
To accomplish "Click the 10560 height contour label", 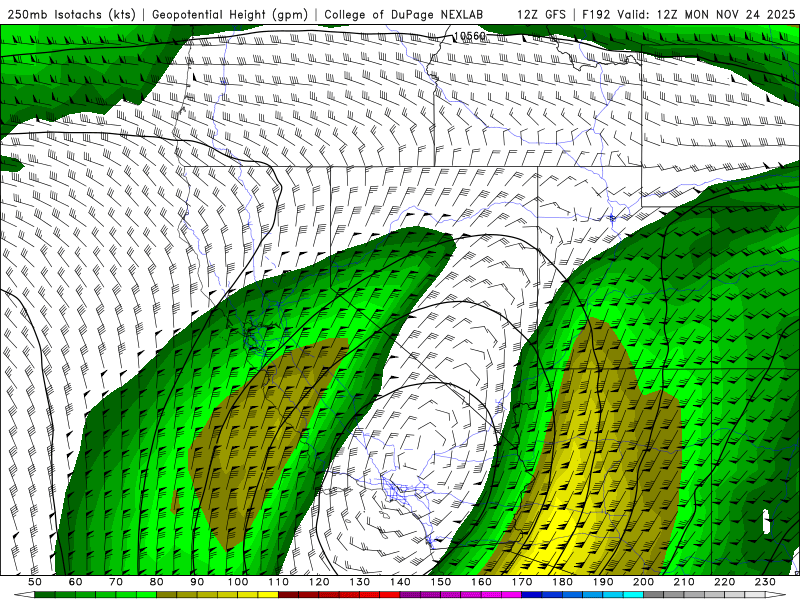I will point(469,36).
